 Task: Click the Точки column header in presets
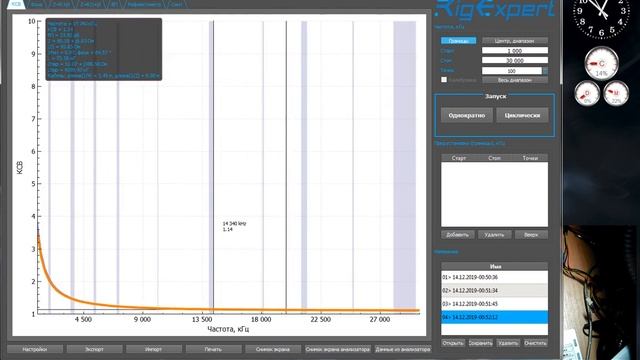click(x=530, y=158)
